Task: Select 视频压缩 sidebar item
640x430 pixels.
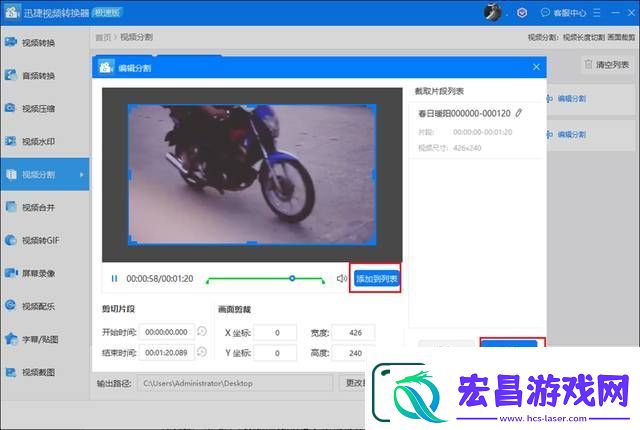Action: tap(38, 109)
